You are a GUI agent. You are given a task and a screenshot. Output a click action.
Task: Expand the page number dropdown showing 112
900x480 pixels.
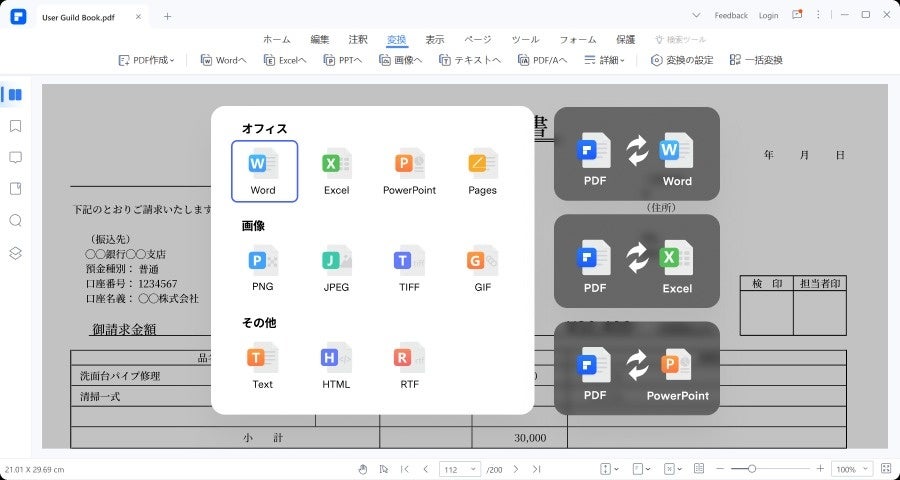(460, 469)
